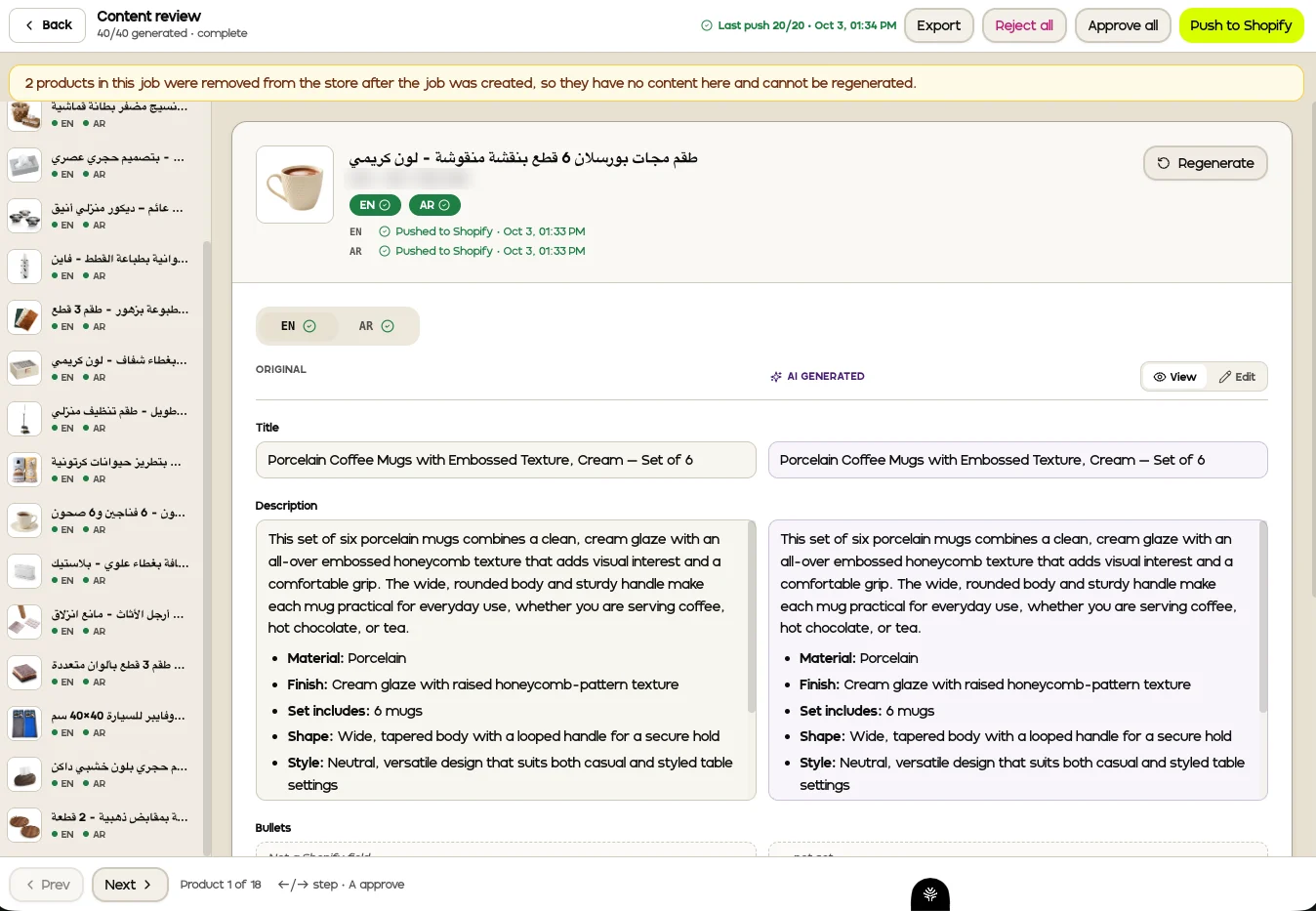Image resolution: width=1316 pixels, height=911 pixels.
Task: Click the AI generated Title field
Action: click(1017, 460)
